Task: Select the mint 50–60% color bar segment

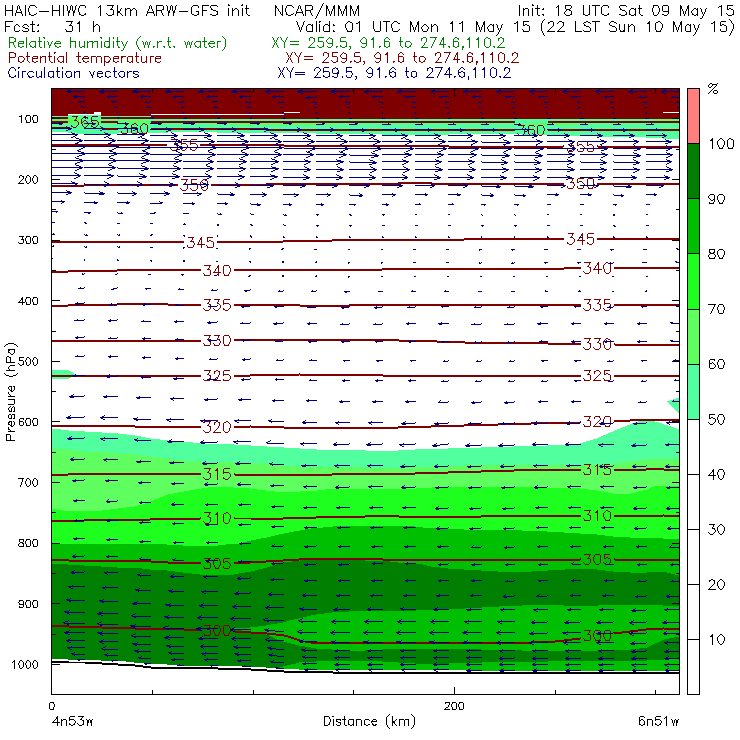Action: (x=693, y=392)
